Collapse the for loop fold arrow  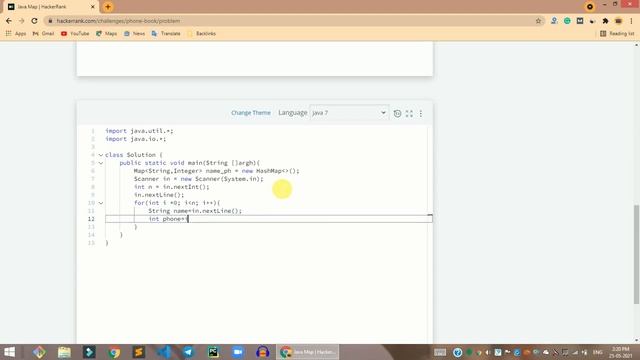click(101, 203)
